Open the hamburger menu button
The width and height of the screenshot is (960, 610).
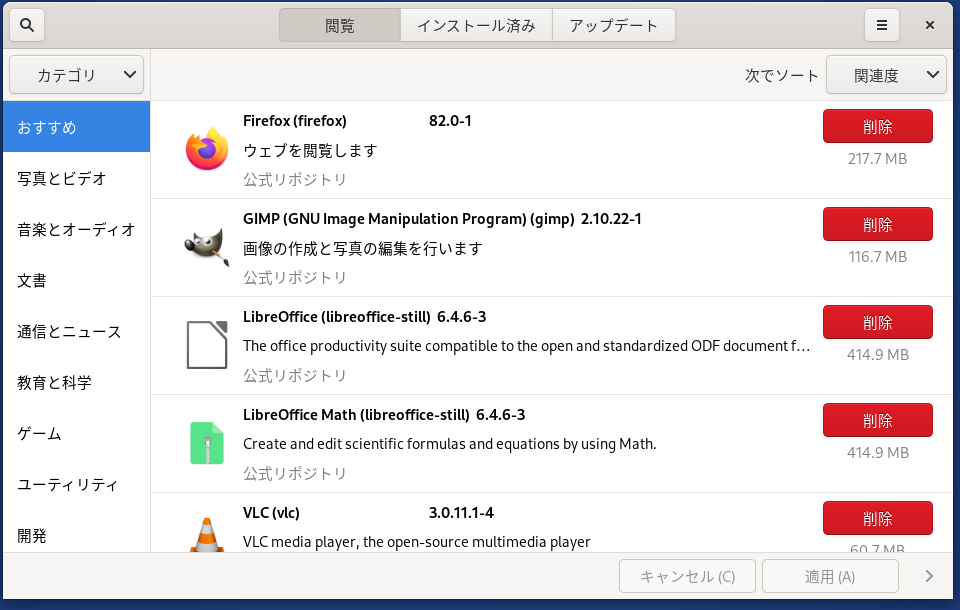(882, 25)
